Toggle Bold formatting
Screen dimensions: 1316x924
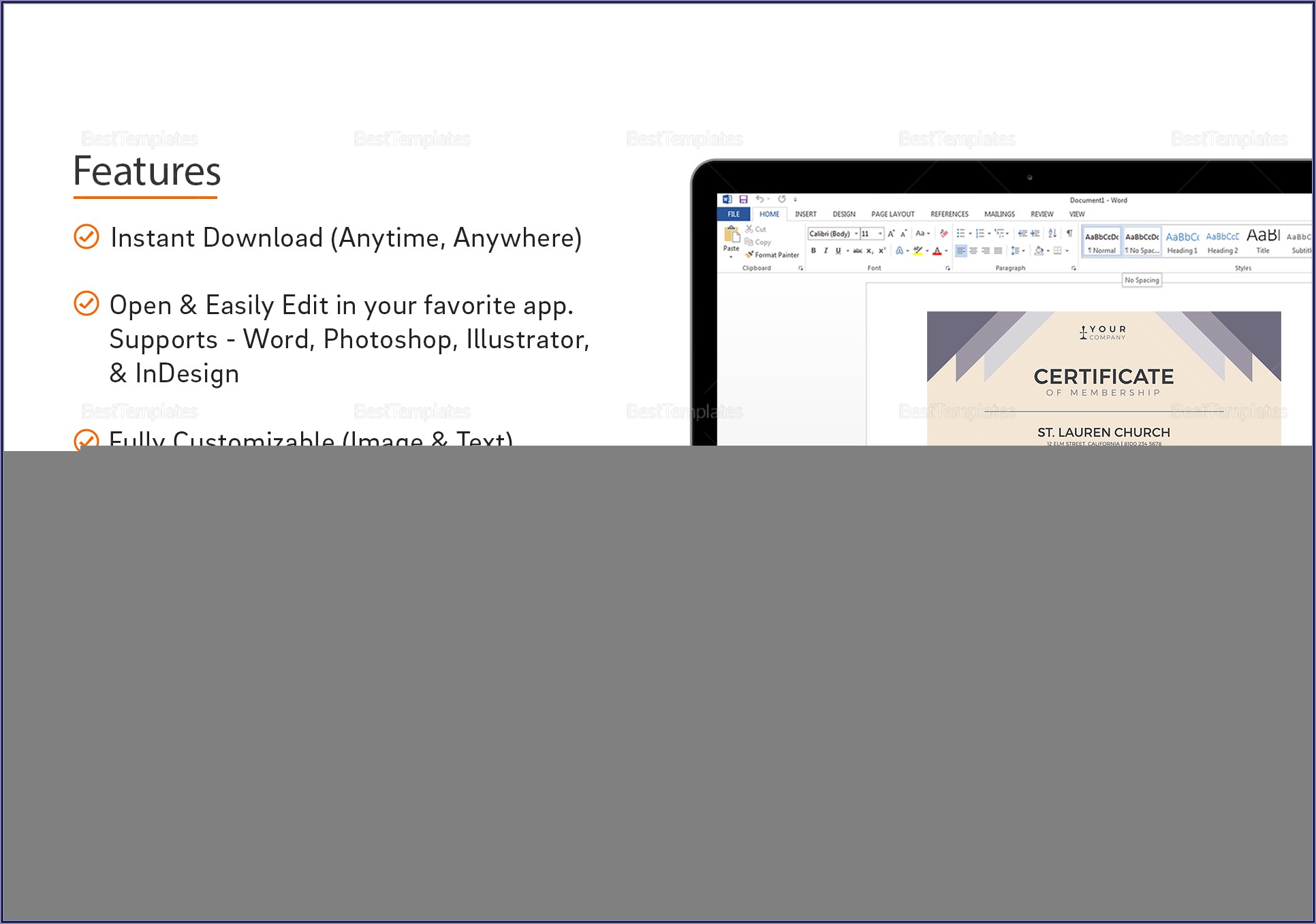(x=813, y=251)
